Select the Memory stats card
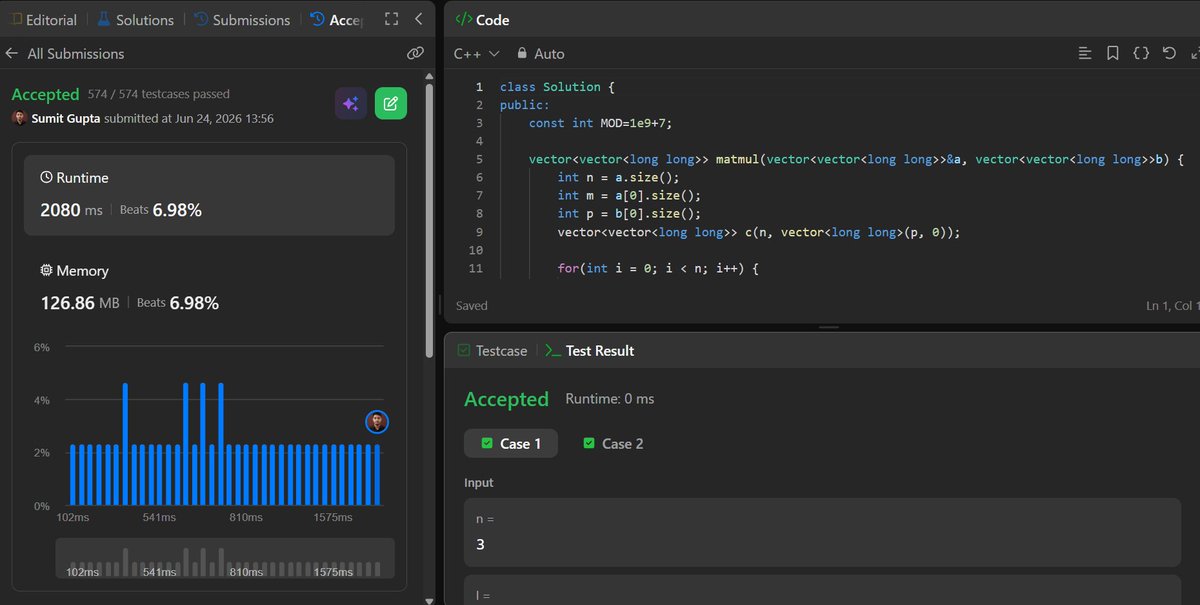 click(x=209, y=287)
